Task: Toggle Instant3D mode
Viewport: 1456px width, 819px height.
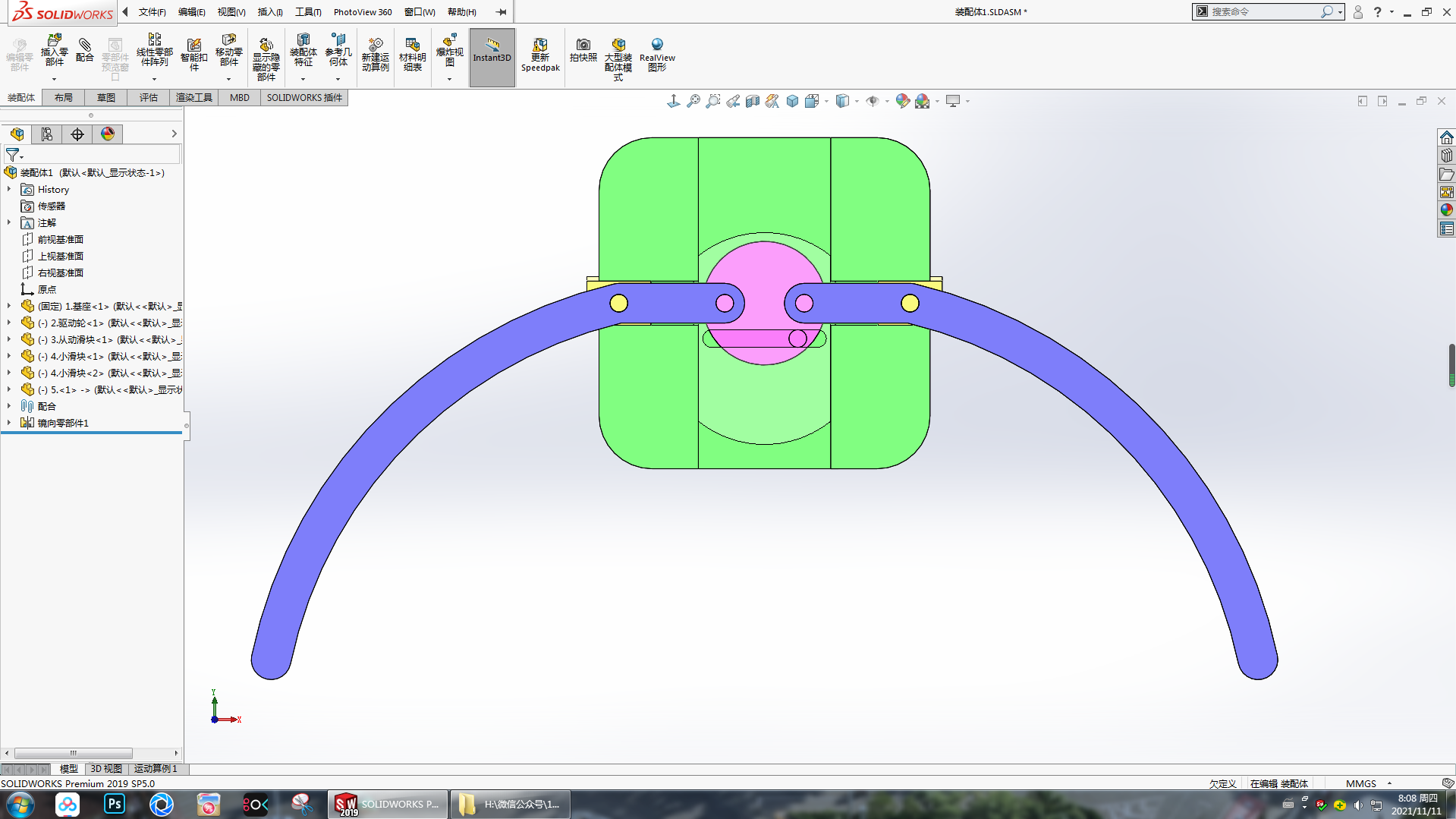Action: 492,57
